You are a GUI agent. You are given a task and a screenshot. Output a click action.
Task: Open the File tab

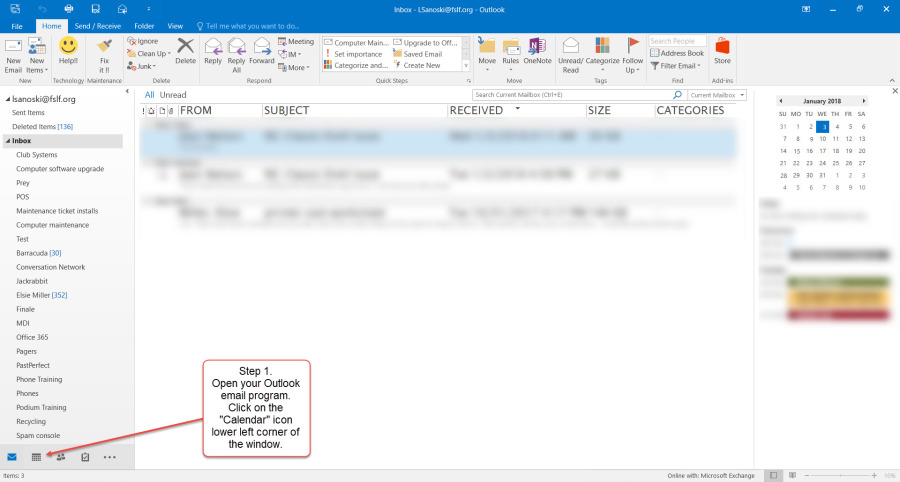pyautogui.click(x=17, y=26)
